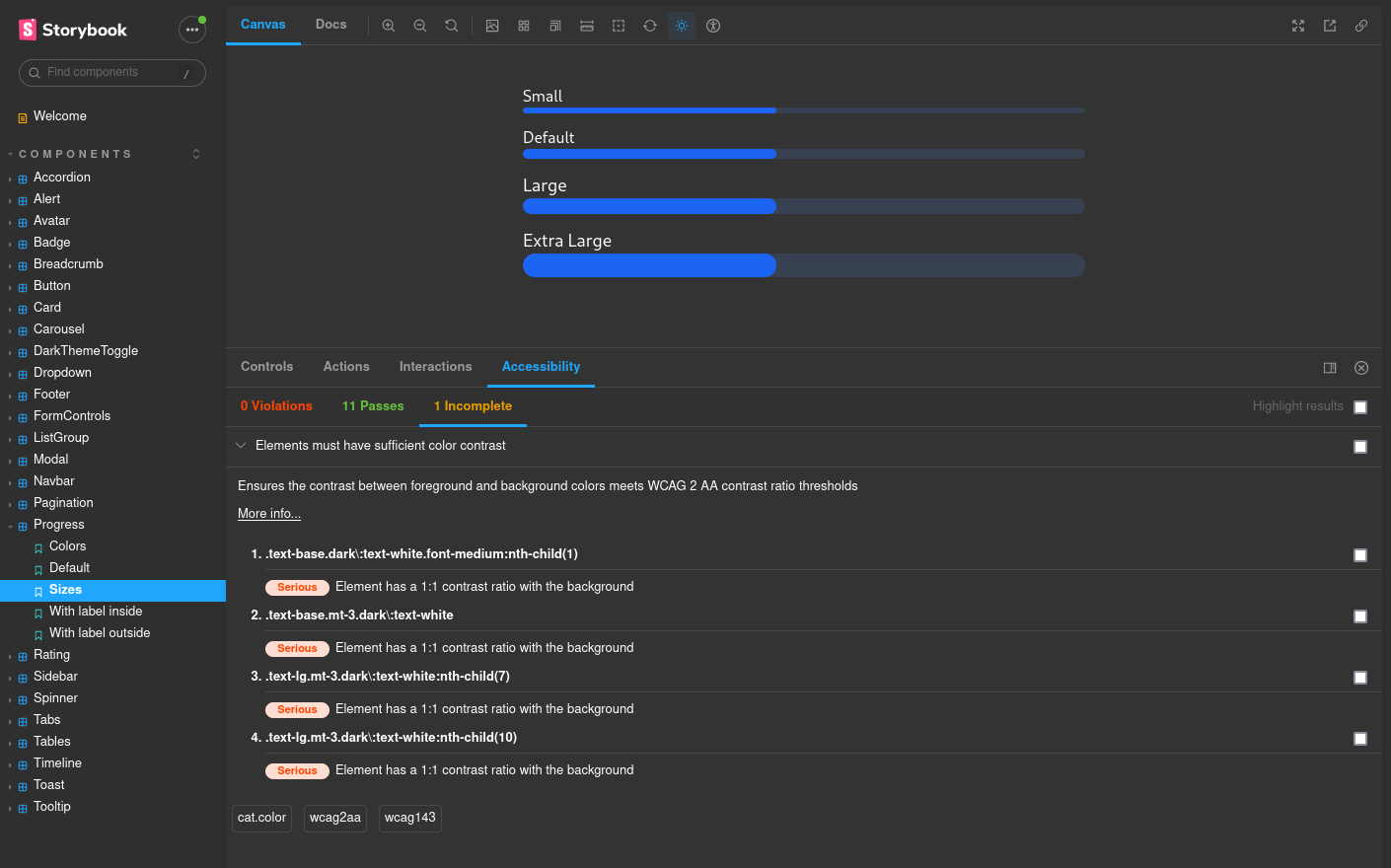Enable the measure tool

587,26
